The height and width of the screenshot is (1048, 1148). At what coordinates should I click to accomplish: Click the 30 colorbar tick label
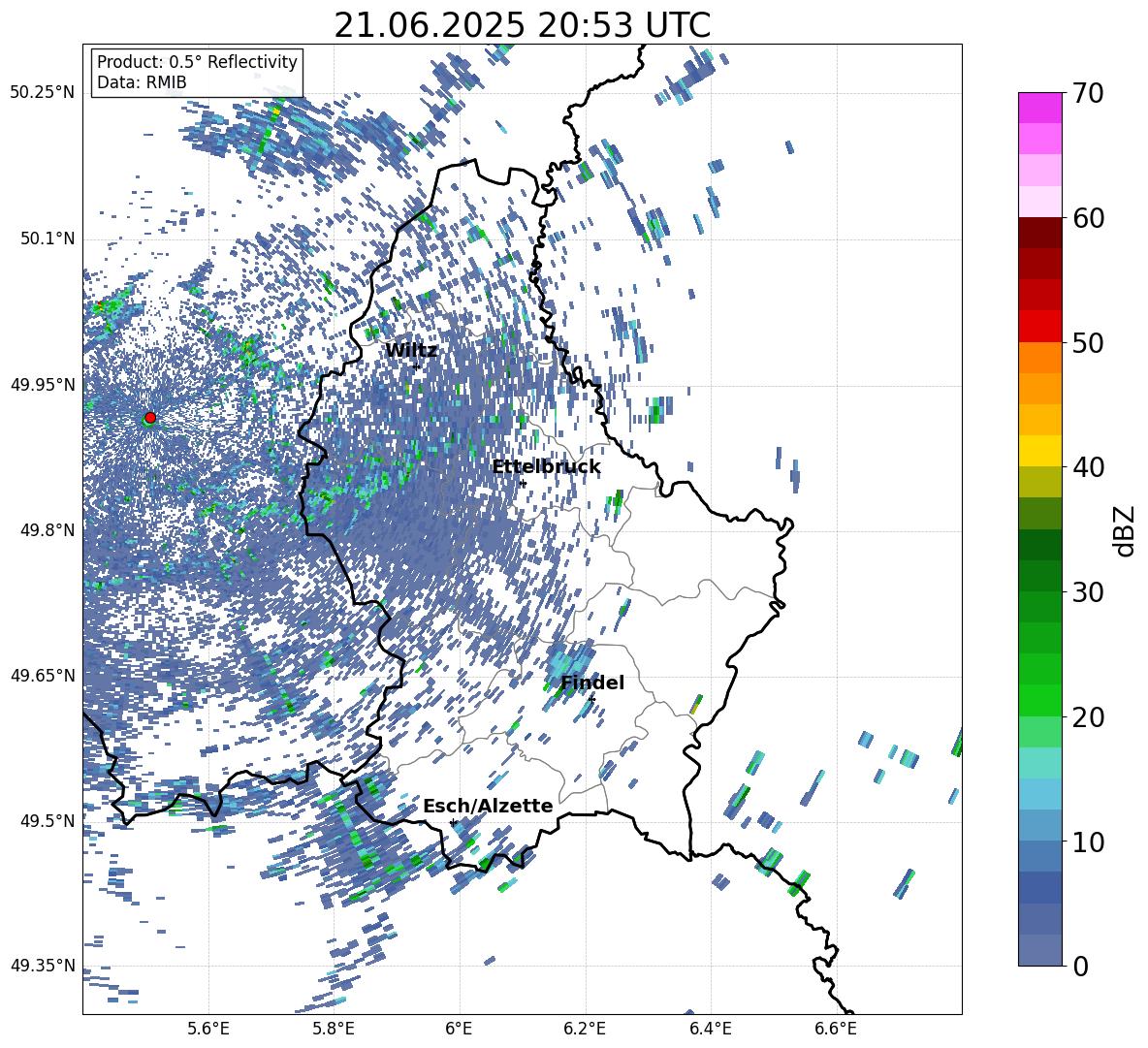click(x=1088, y=591)
